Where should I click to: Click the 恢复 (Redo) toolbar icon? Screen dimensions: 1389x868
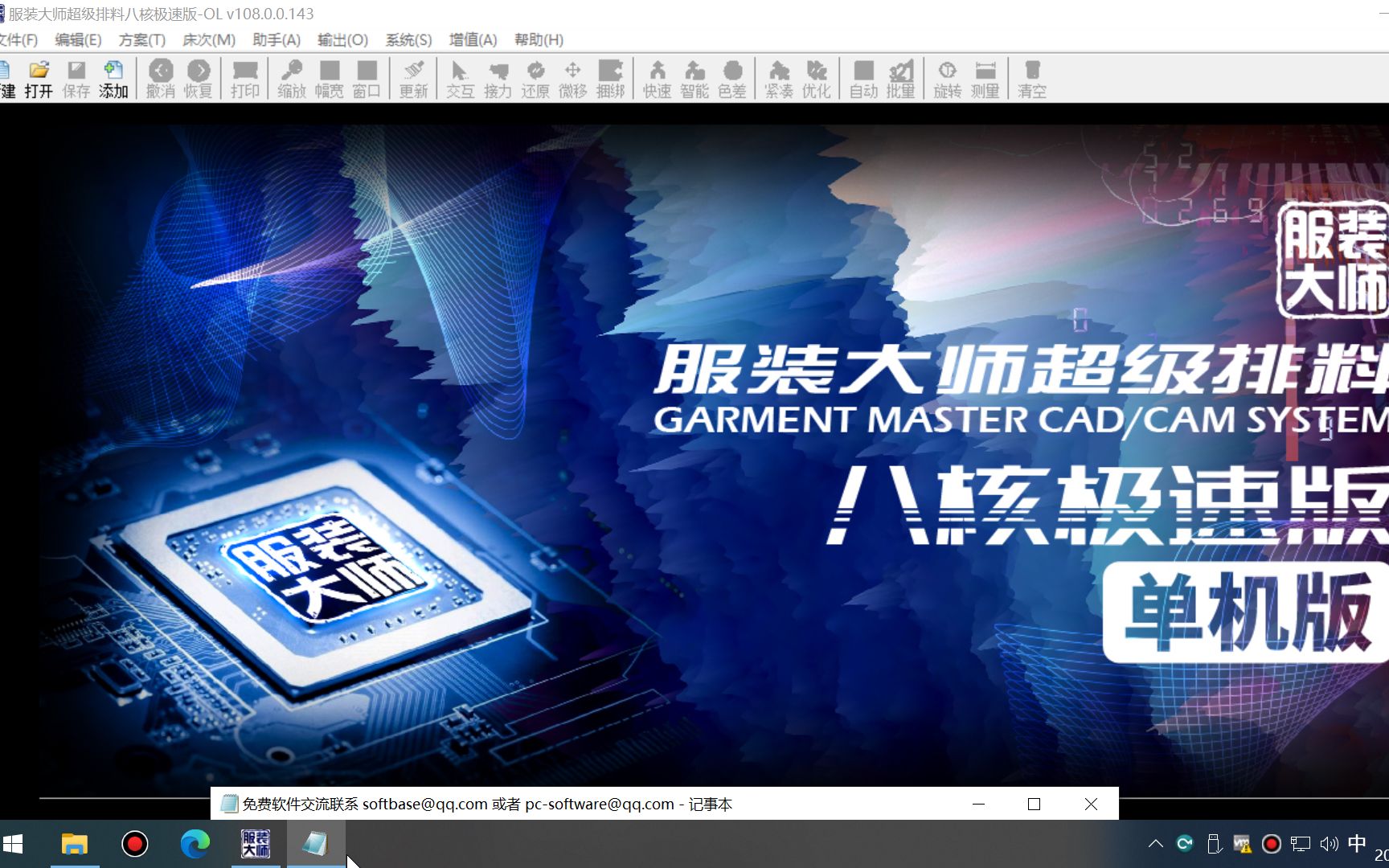(x=198, y=79)
